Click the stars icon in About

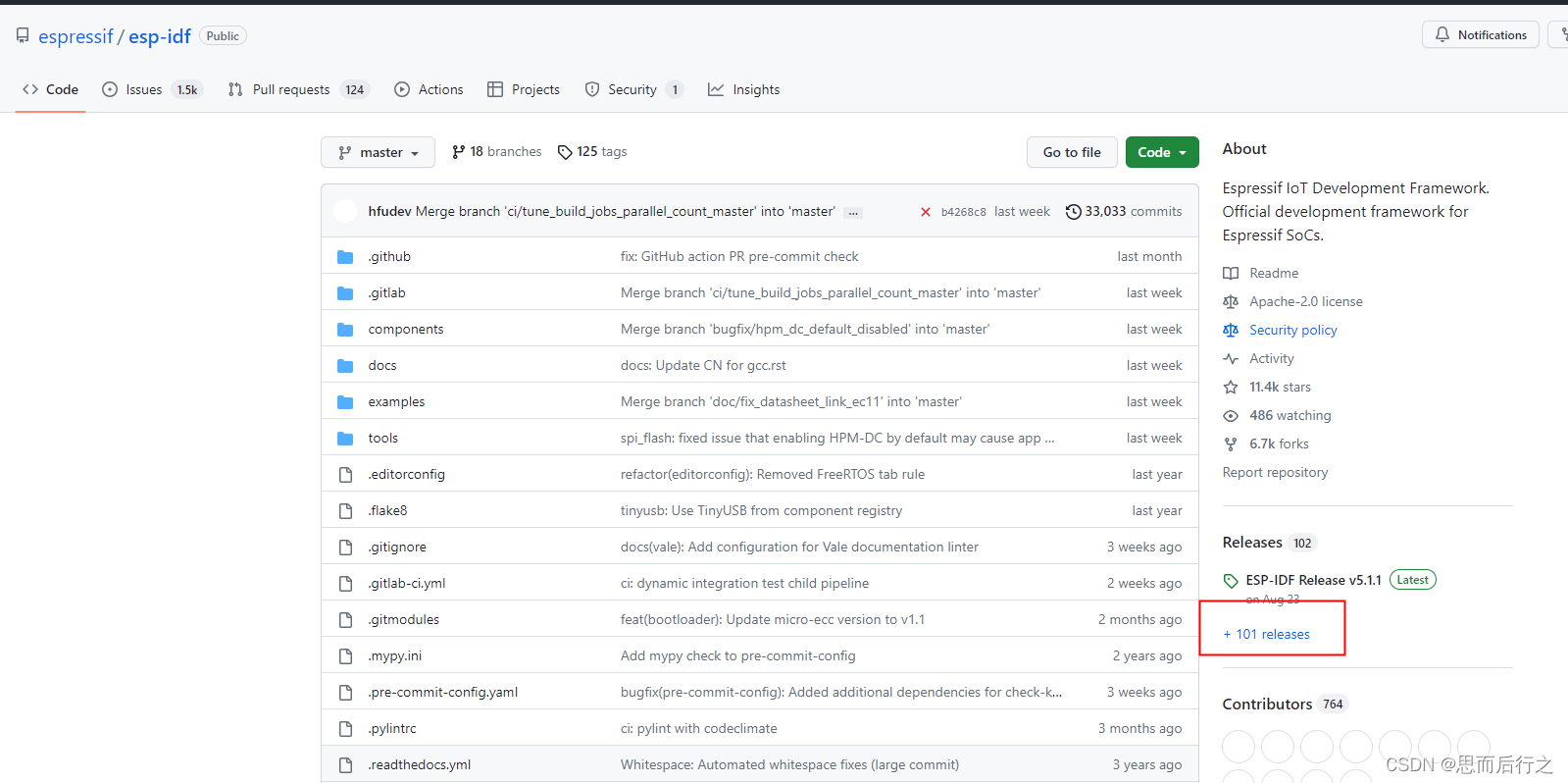point(1231,388)
